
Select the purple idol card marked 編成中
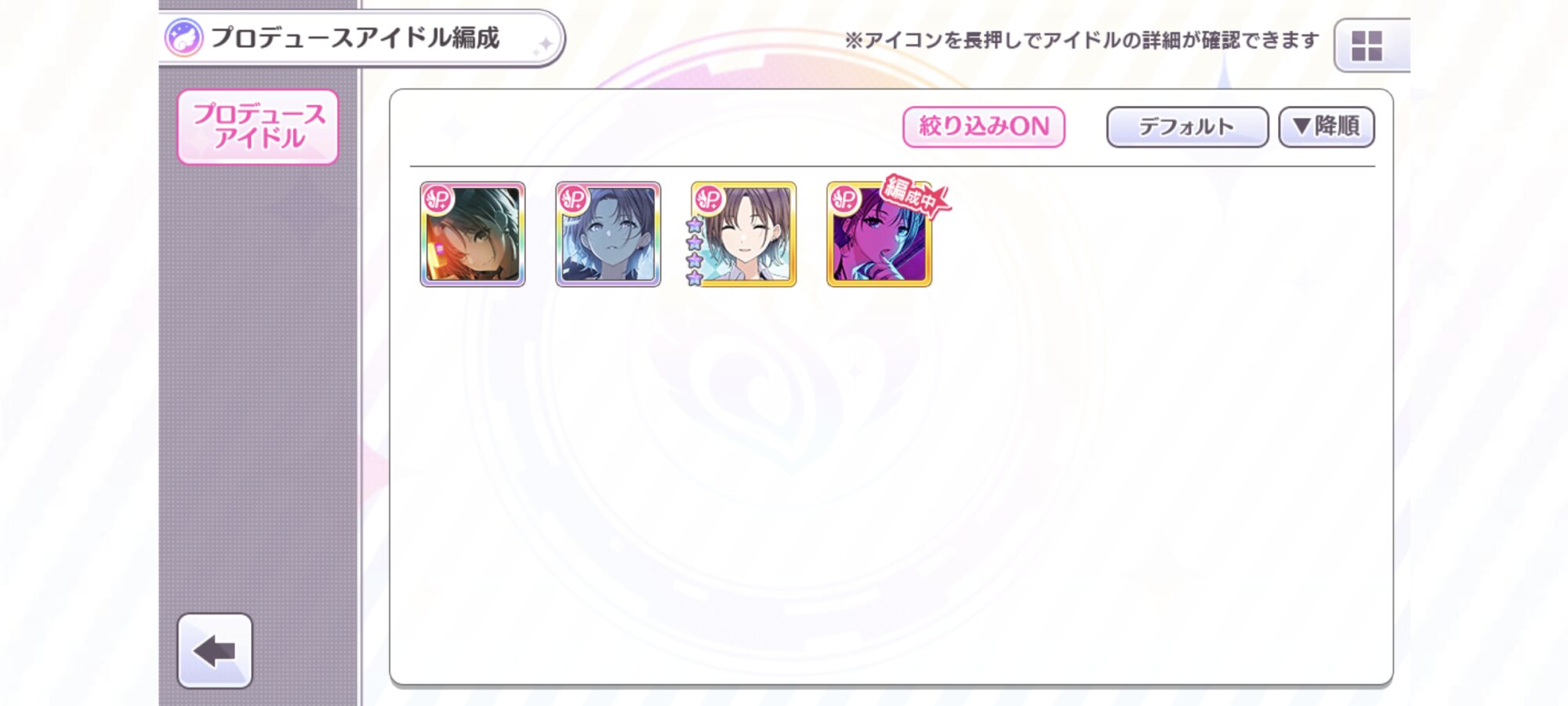(x=879, y=235)
